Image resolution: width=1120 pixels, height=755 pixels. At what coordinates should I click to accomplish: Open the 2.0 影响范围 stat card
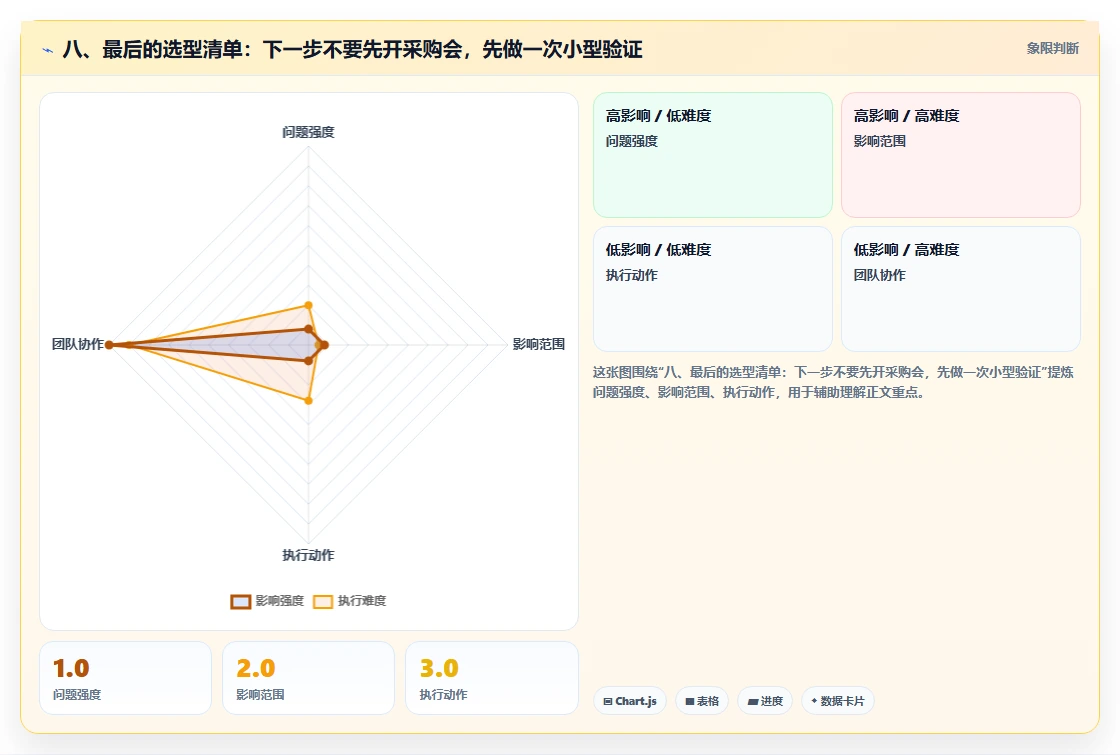(x=309, y=678)
